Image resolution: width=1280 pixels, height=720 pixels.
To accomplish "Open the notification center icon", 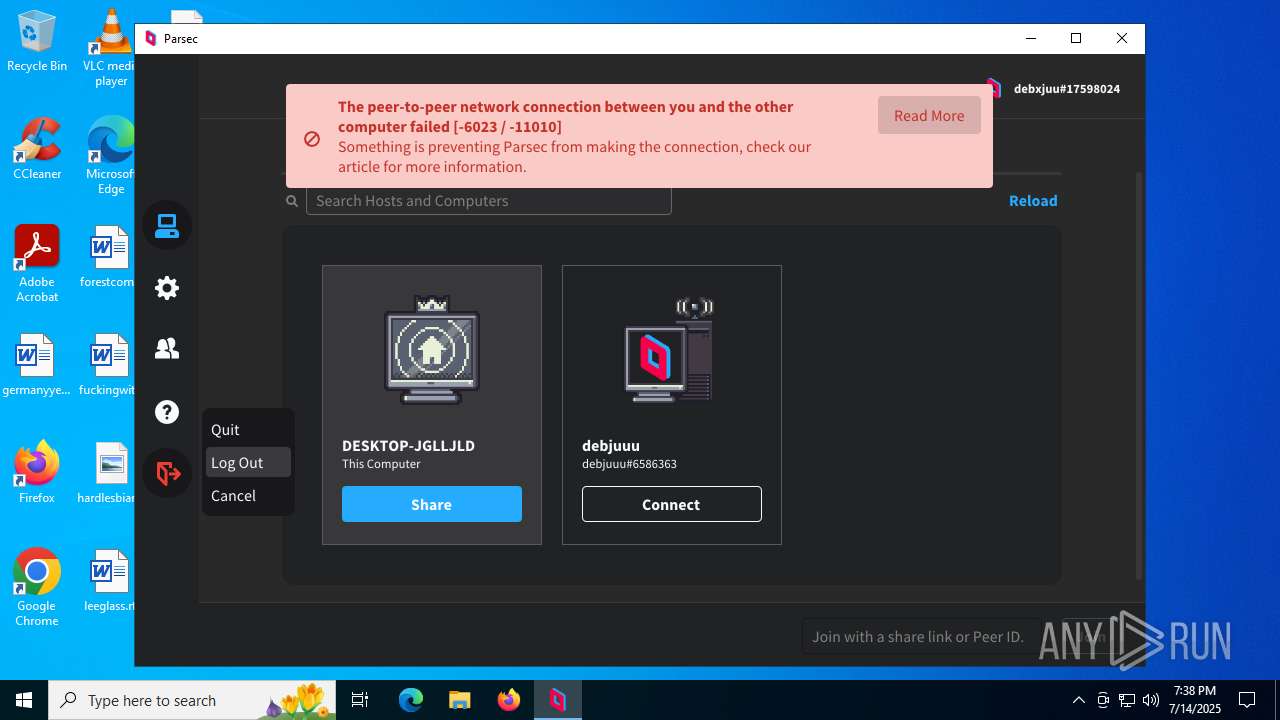I will [1247, 700].
